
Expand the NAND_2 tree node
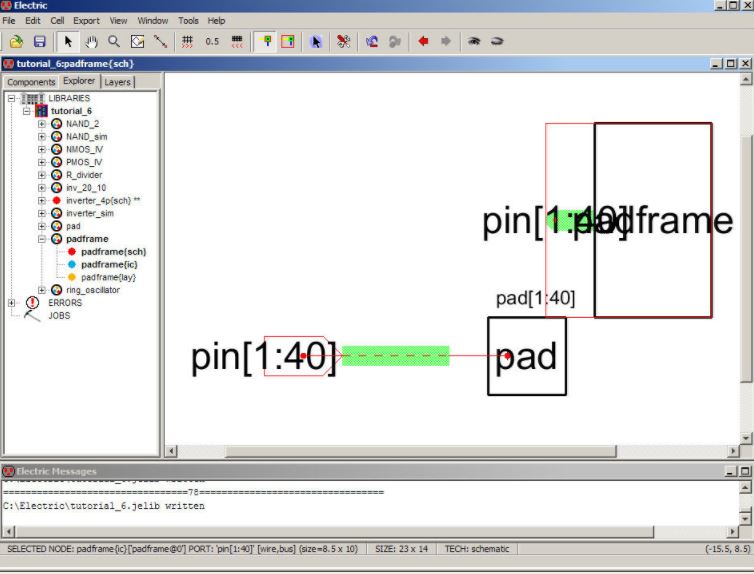pyautogui.click(x=42, y=124)
